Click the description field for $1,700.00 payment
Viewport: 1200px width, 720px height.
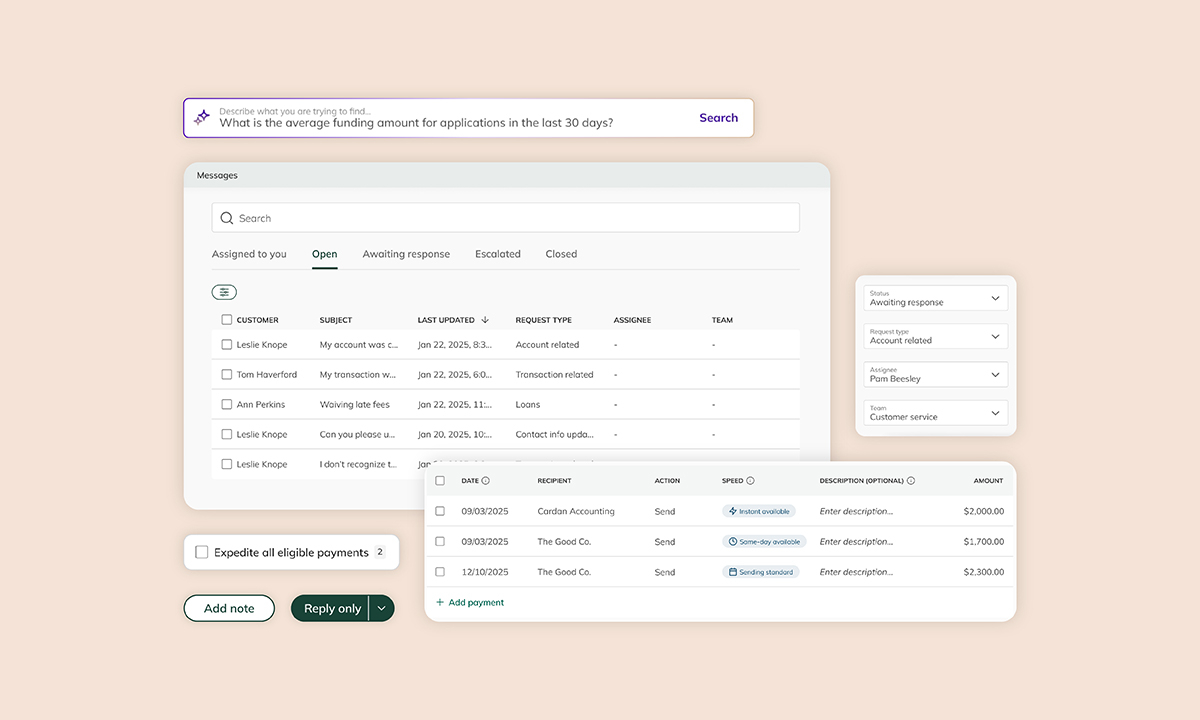pos(856,542)
